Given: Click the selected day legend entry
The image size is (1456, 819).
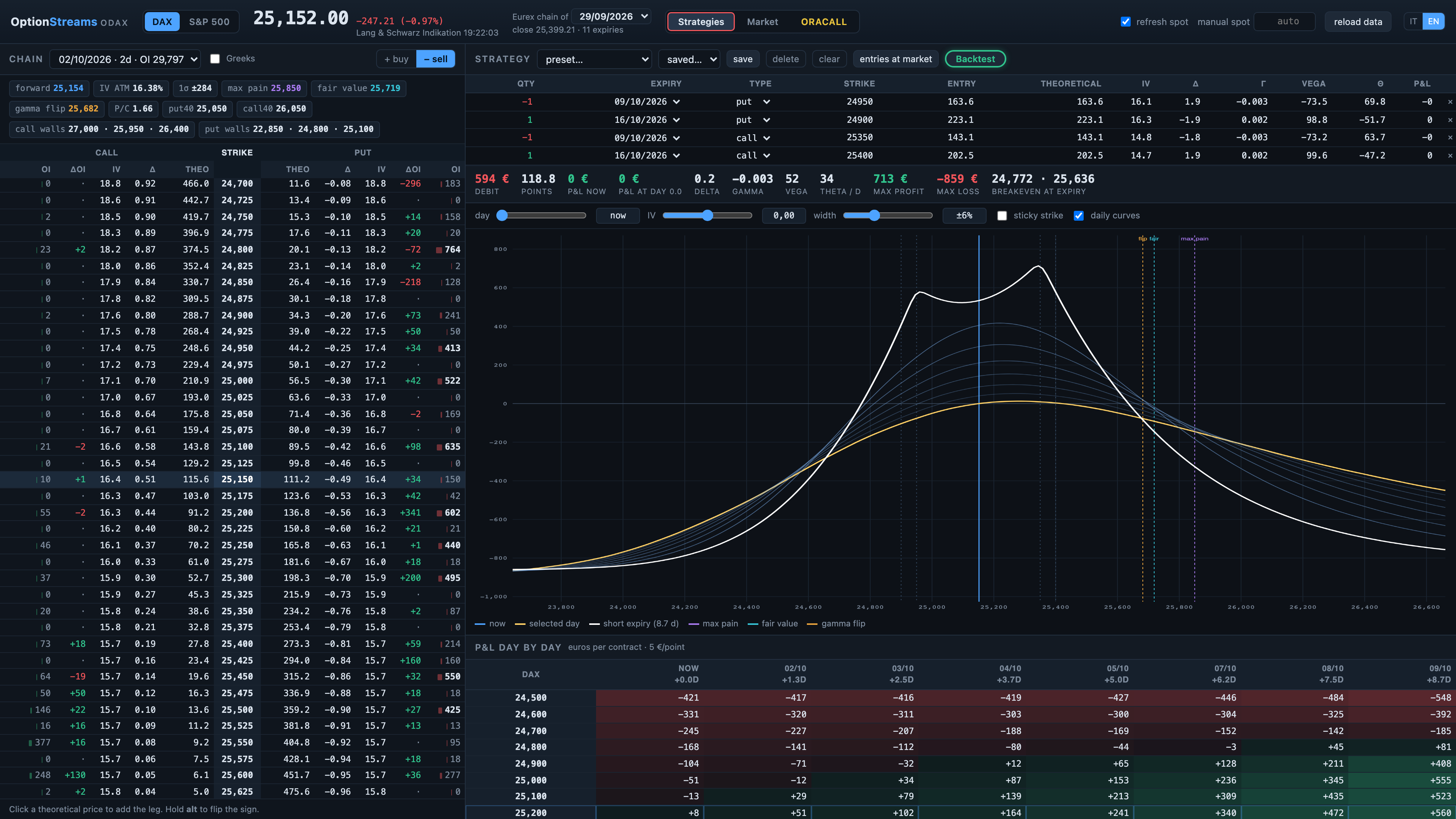Looking at the screenshot, I should (x=547, y=623).
